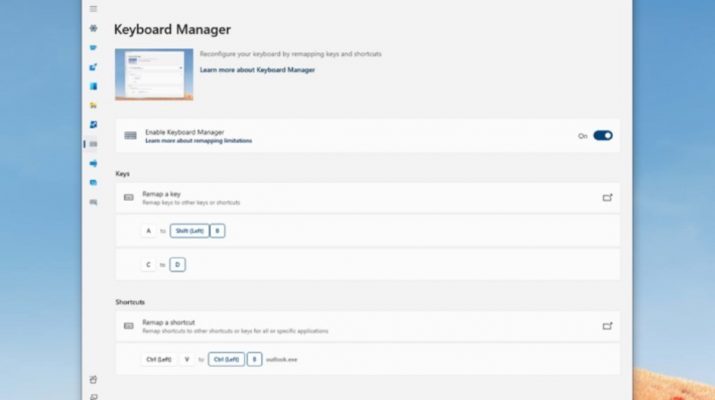
Task: Select Image Resizer sidebar icon
Action: (93, 124)
